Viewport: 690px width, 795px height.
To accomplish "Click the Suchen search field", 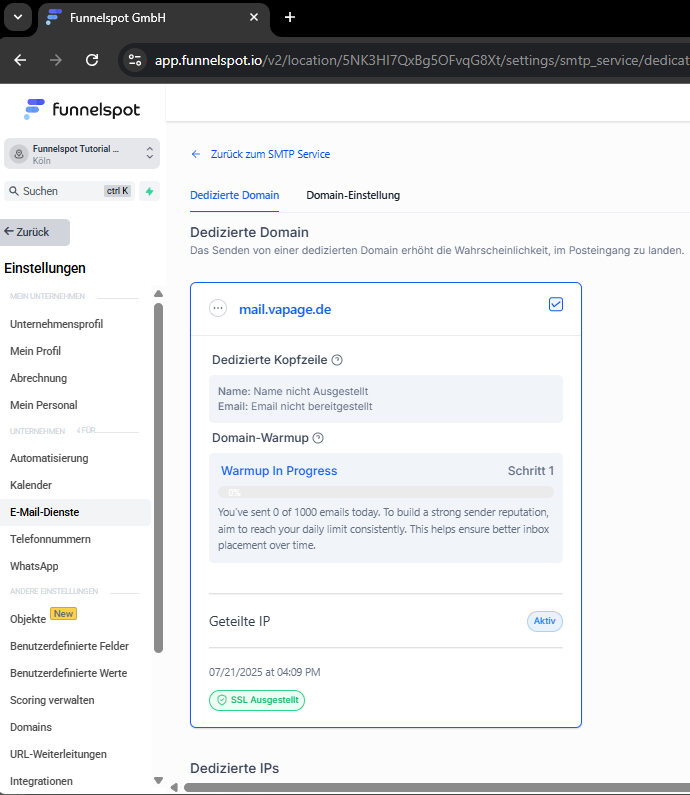I will tap(69, 191).
